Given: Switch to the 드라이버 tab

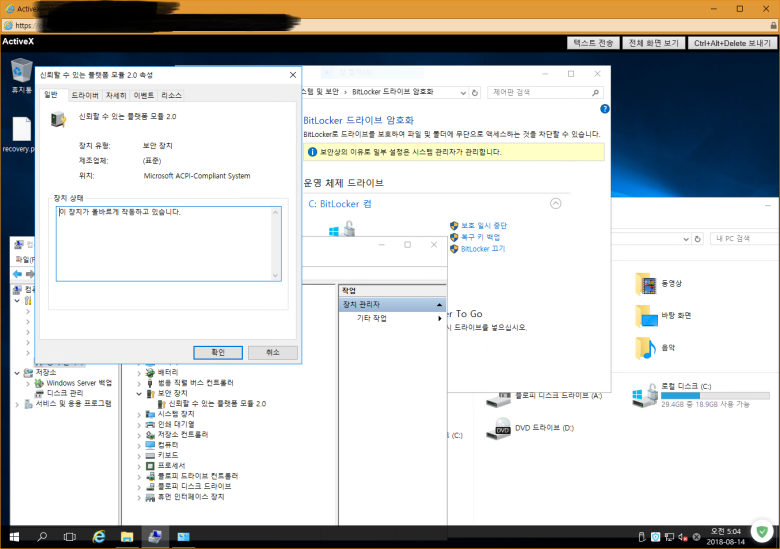Looking at the screenshot, I should (x=85, y=95).
